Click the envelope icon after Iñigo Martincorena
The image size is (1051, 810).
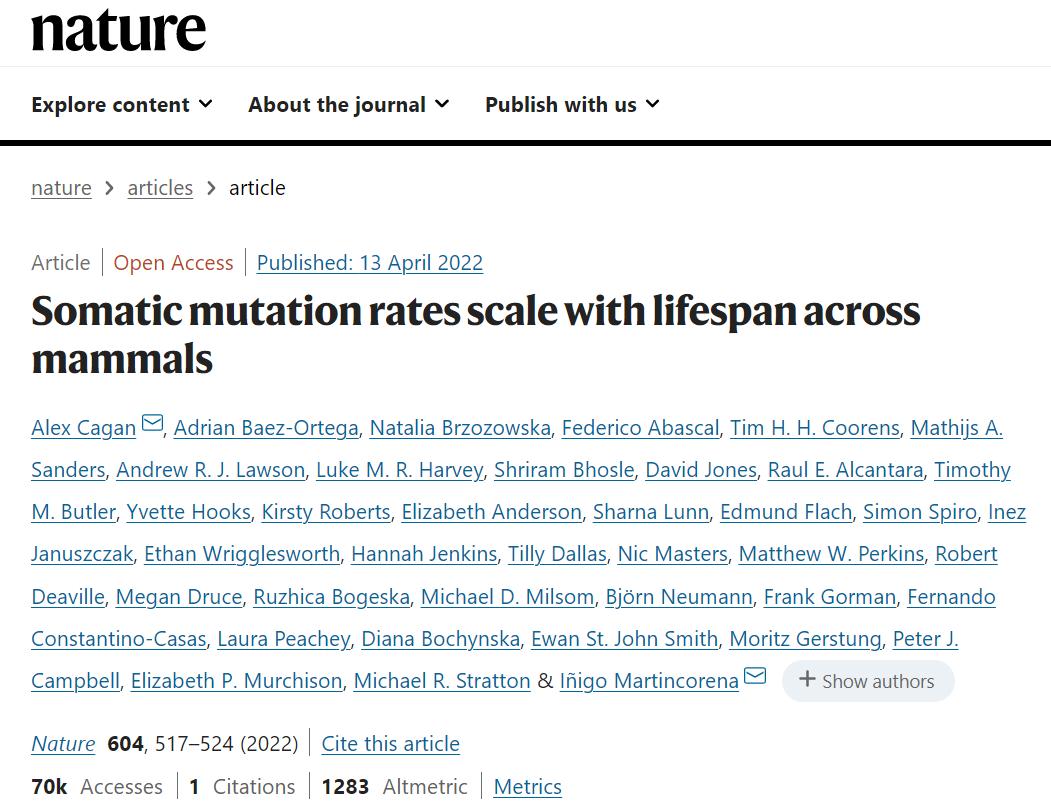click(755, 677)
